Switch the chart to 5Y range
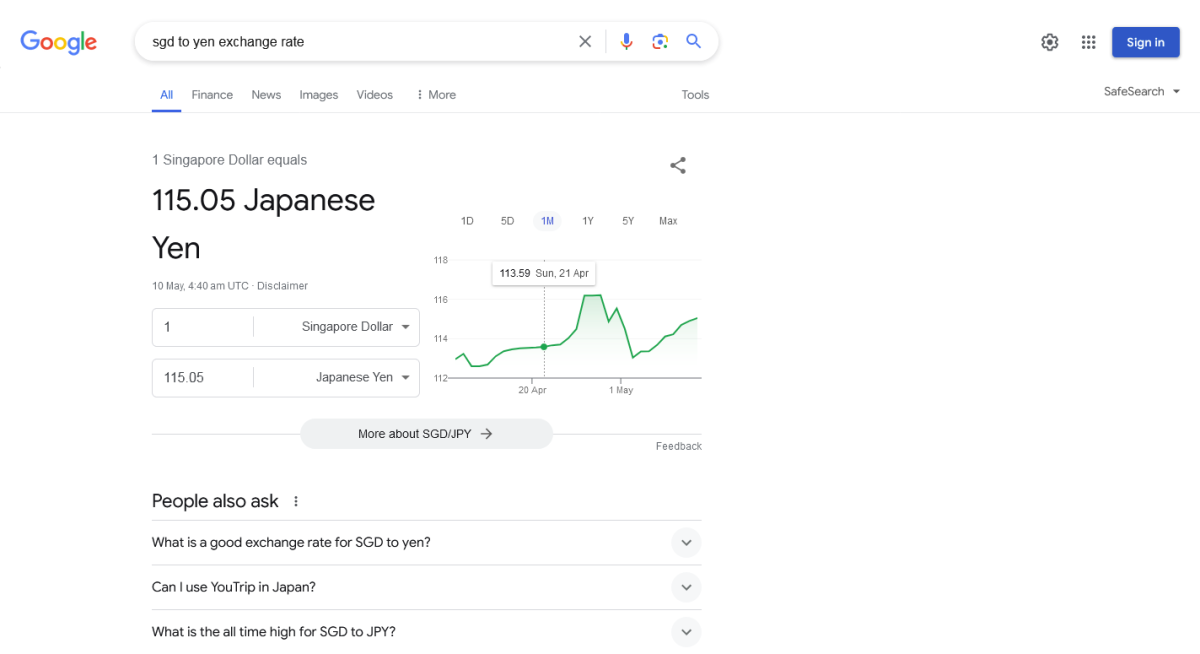The height and width of the screenshot is (654, 1200). pos(628,221)
